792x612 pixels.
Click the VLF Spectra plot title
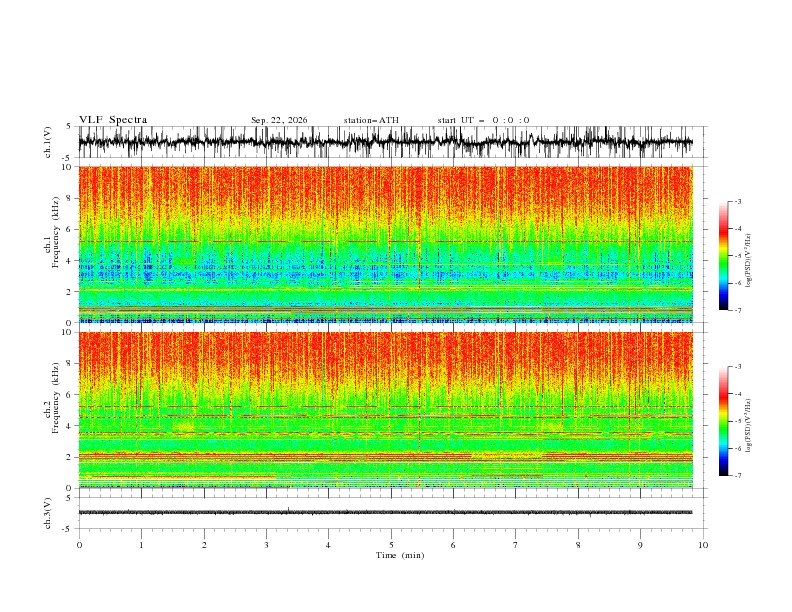(x=113, y=120)
